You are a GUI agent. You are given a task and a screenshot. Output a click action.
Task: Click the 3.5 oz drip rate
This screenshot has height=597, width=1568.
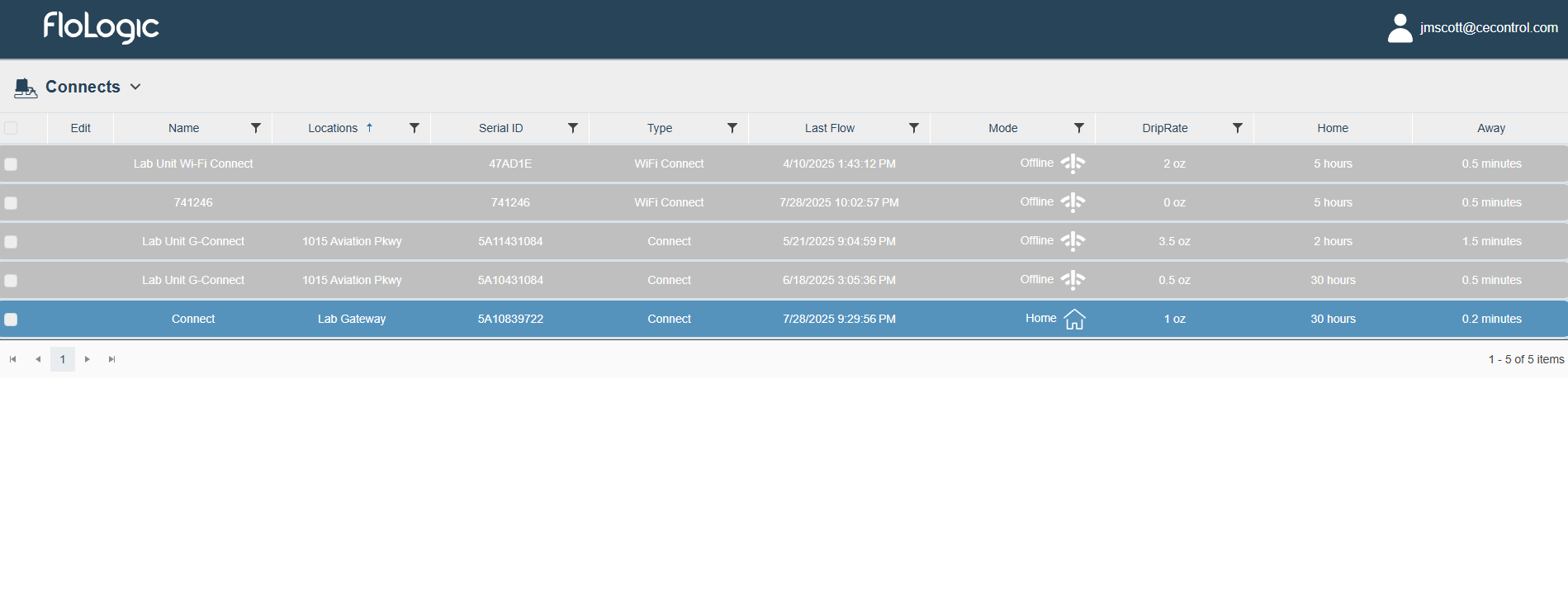pos(1174,241)
